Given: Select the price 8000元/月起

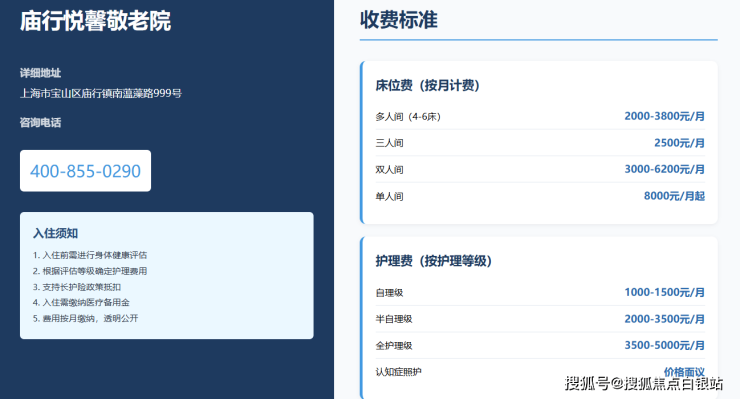Looking at the screenshot, I should (674, 196).
